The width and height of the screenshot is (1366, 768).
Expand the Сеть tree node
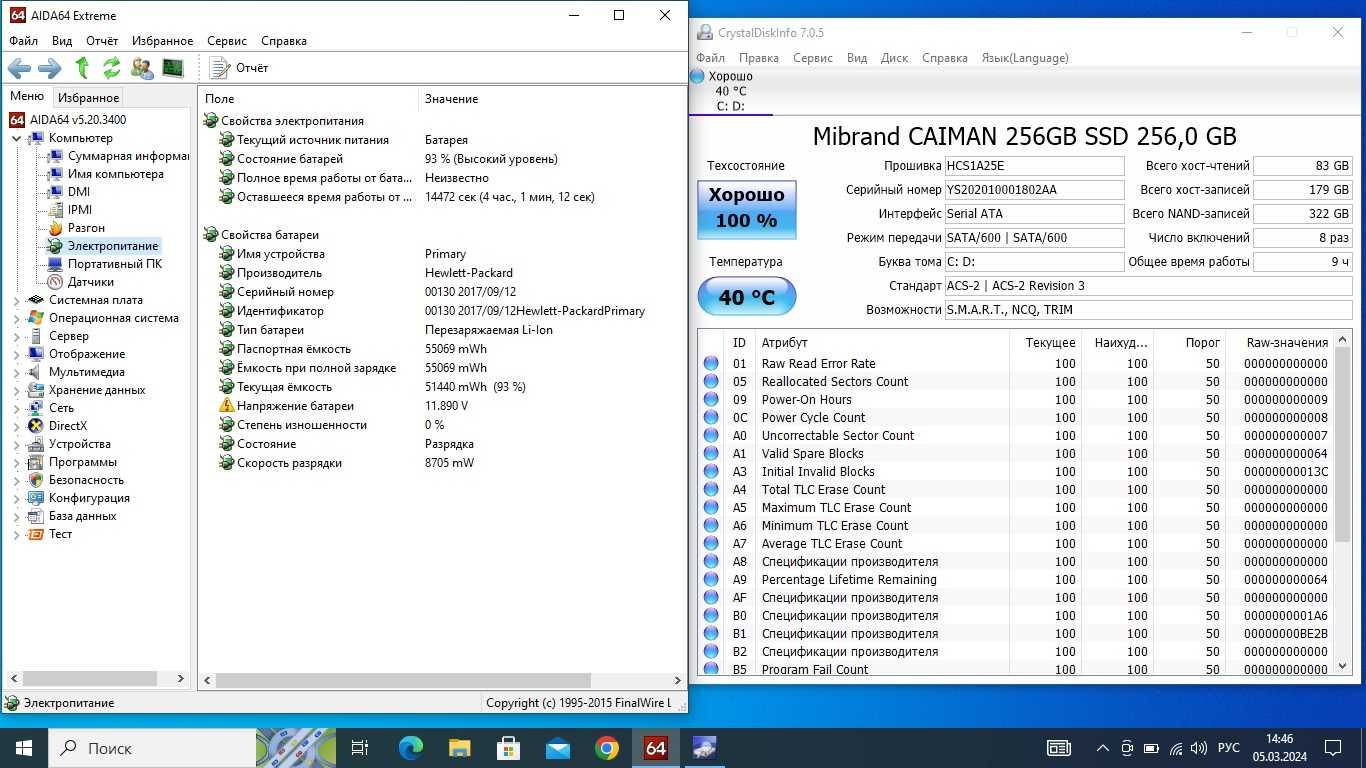(x=17, y=408)
